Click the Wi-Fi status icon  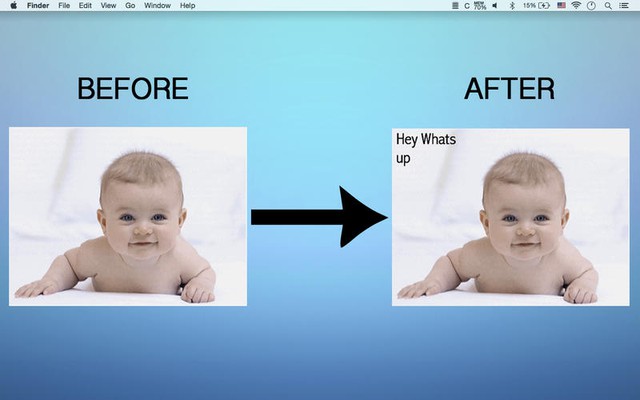point(574,5)
